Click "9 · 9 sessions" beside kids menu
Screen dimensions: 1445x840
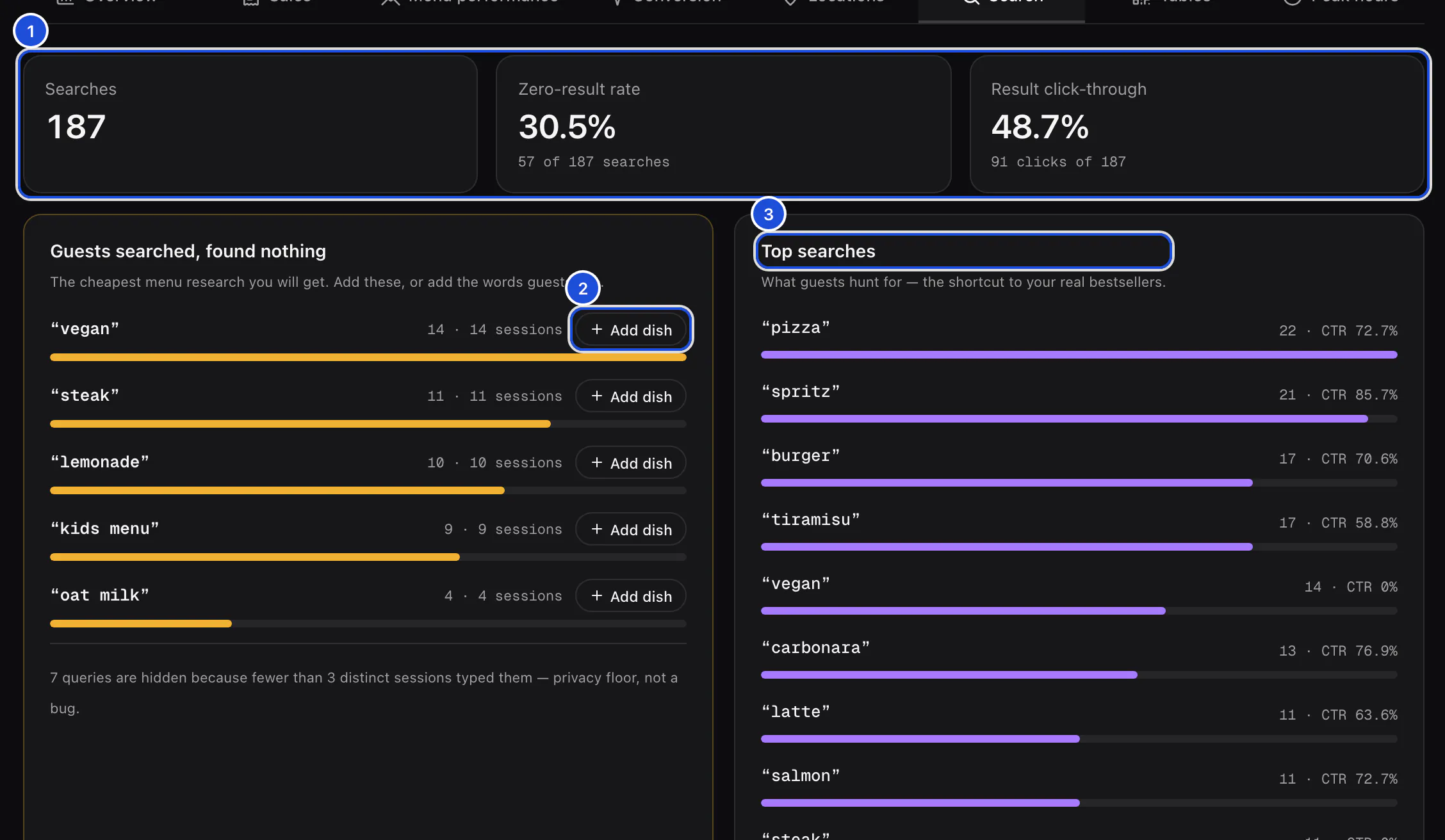pyautogui.click(x=503, y=529)
